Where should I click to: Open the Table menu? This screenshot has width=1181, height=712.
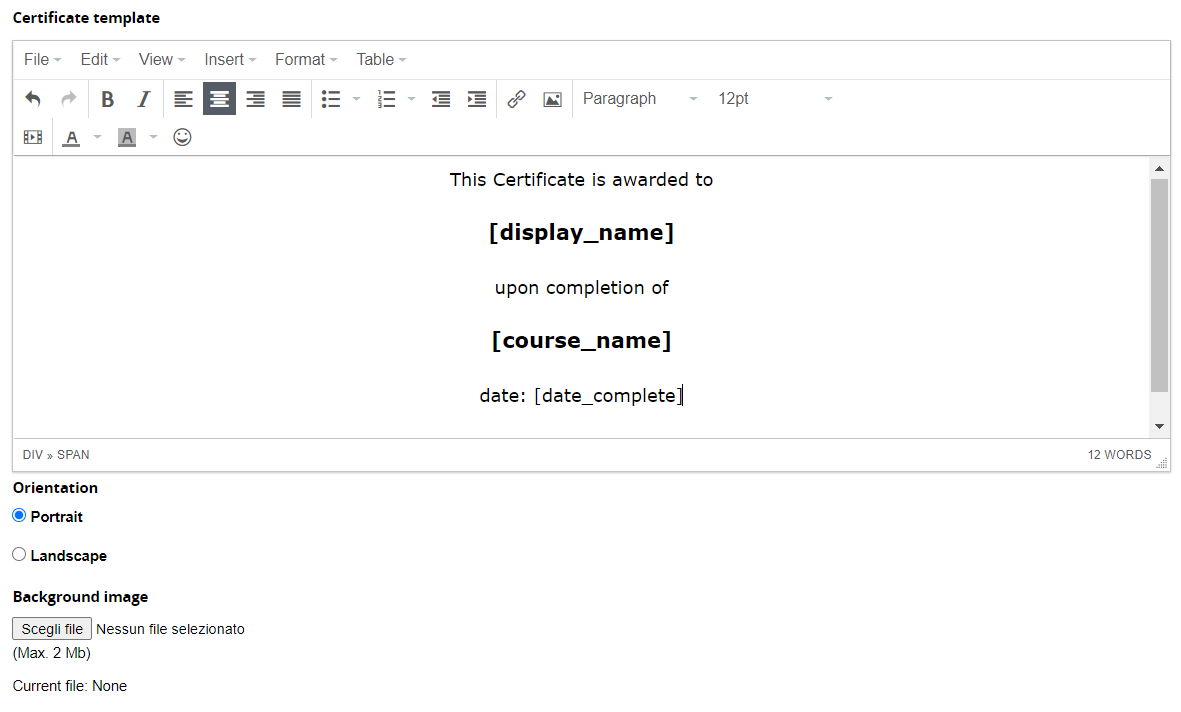click(x=379, y=59)
